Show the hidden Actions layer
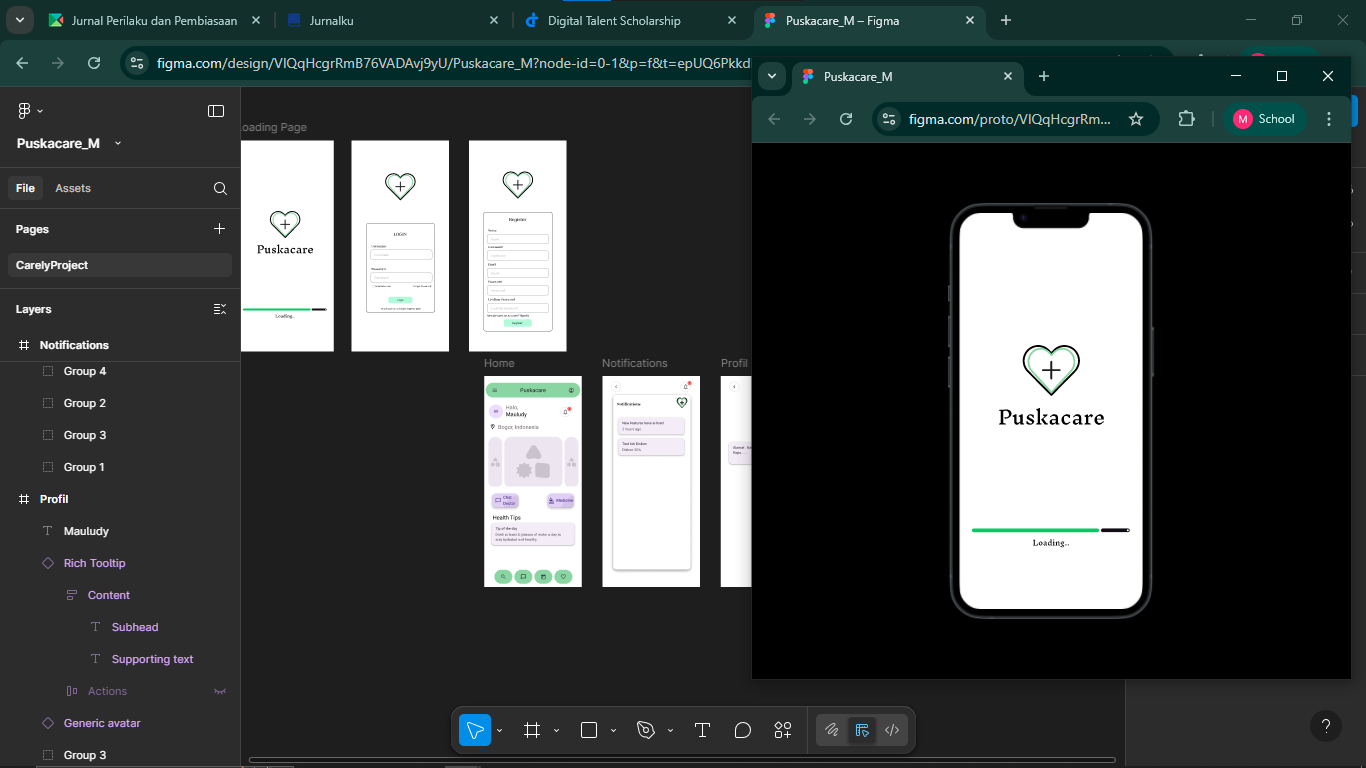1366x768 pixels. tap(220, 691)
